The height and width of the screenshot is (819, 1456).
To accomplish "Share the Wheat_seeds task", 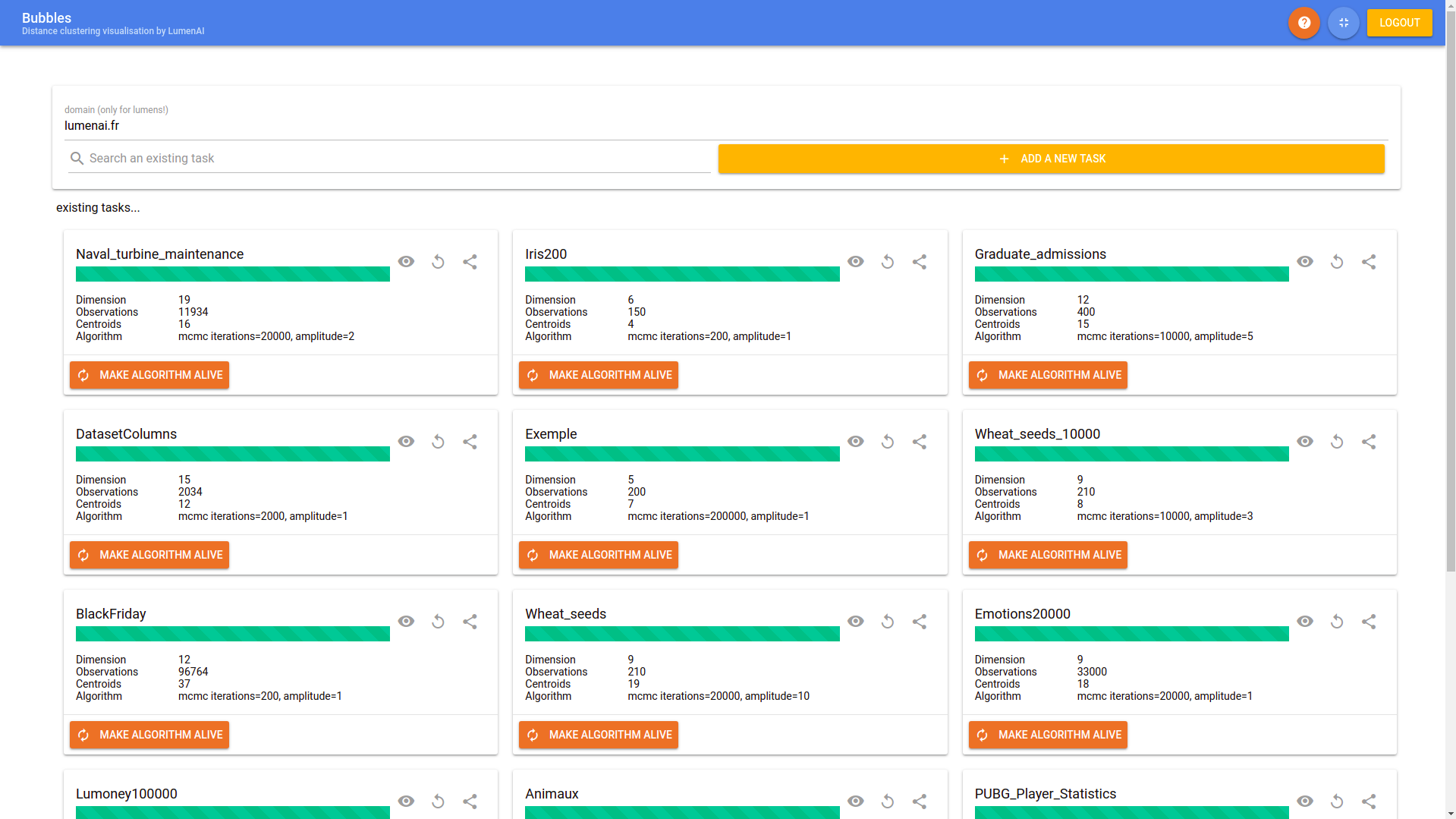I will 919,622.
